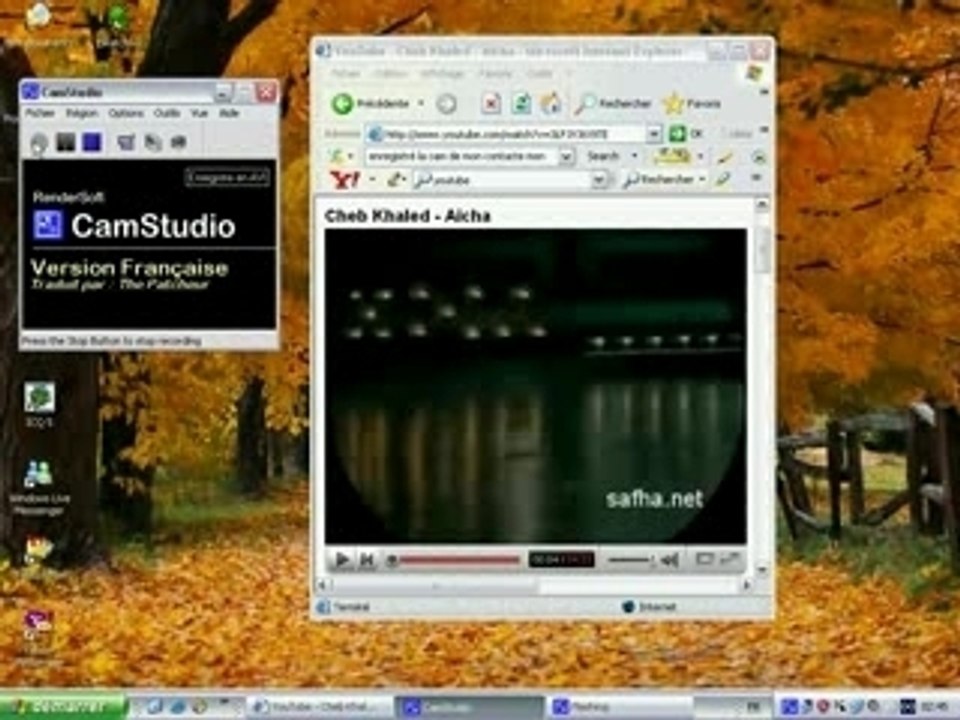Click the player fullscreen icon
960x720 pixels.
pos(730,560)
